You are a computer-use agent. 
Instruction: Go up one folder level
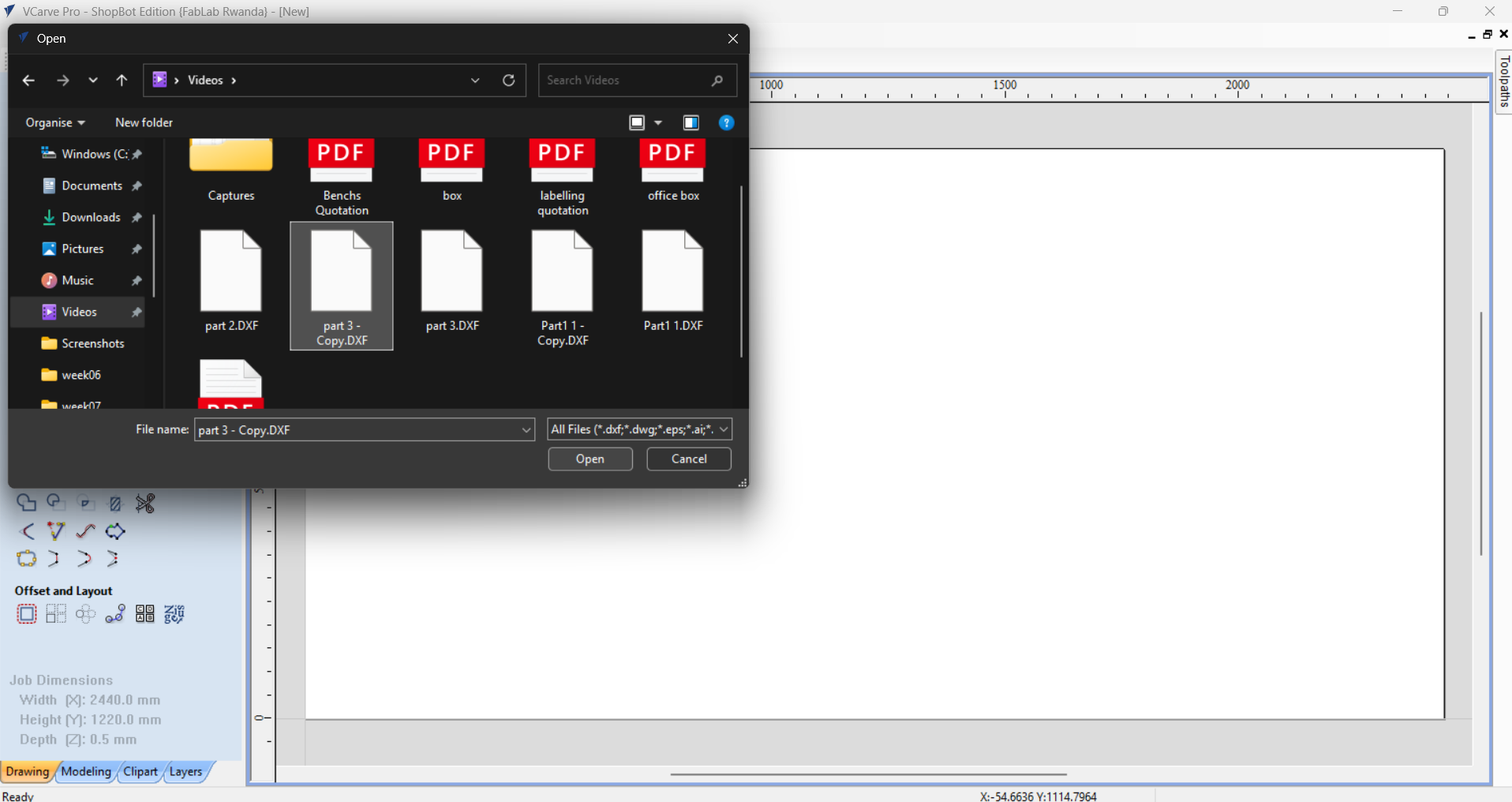pos(122,81)
